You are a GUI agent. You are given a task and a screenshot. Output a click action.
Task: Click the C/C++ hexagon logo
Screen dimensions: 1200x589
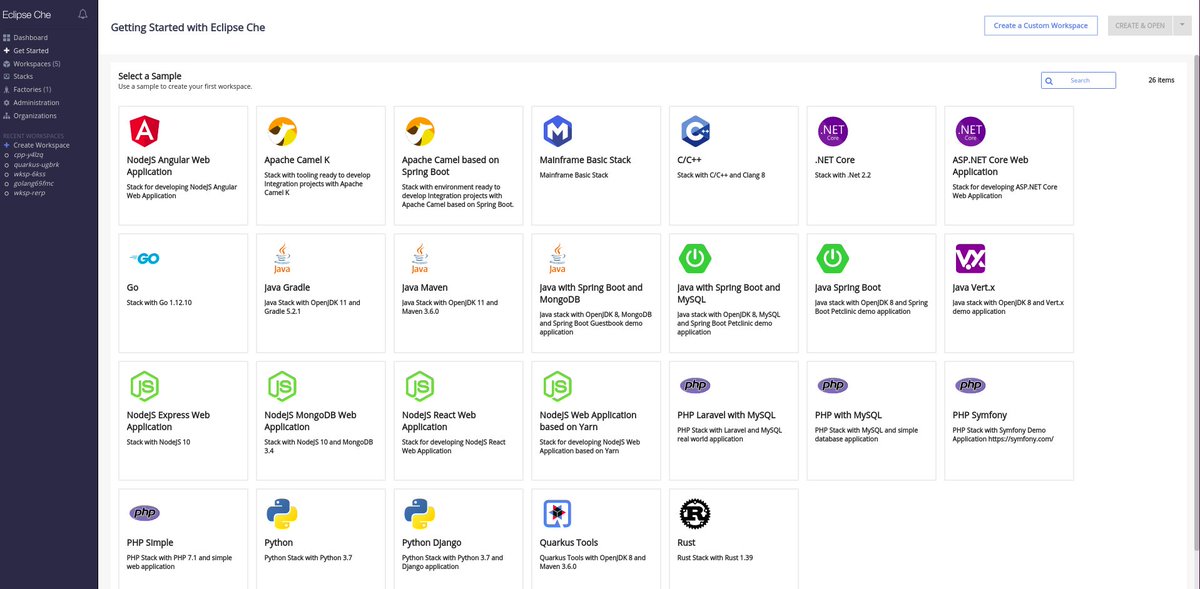(x=695, y=131)
